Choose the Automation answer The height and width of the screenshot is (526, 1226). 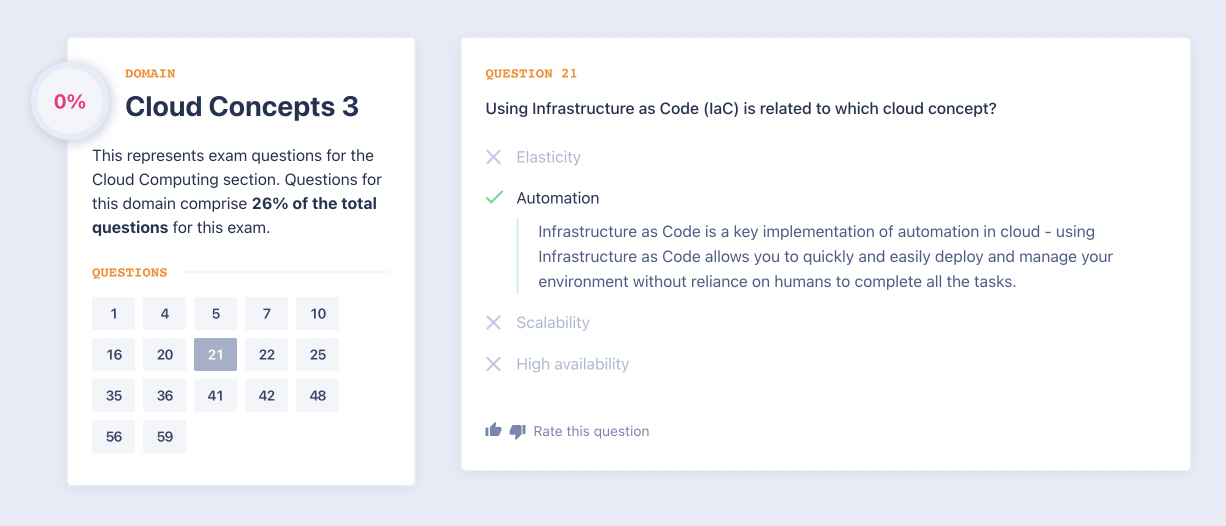pos(558,198)
